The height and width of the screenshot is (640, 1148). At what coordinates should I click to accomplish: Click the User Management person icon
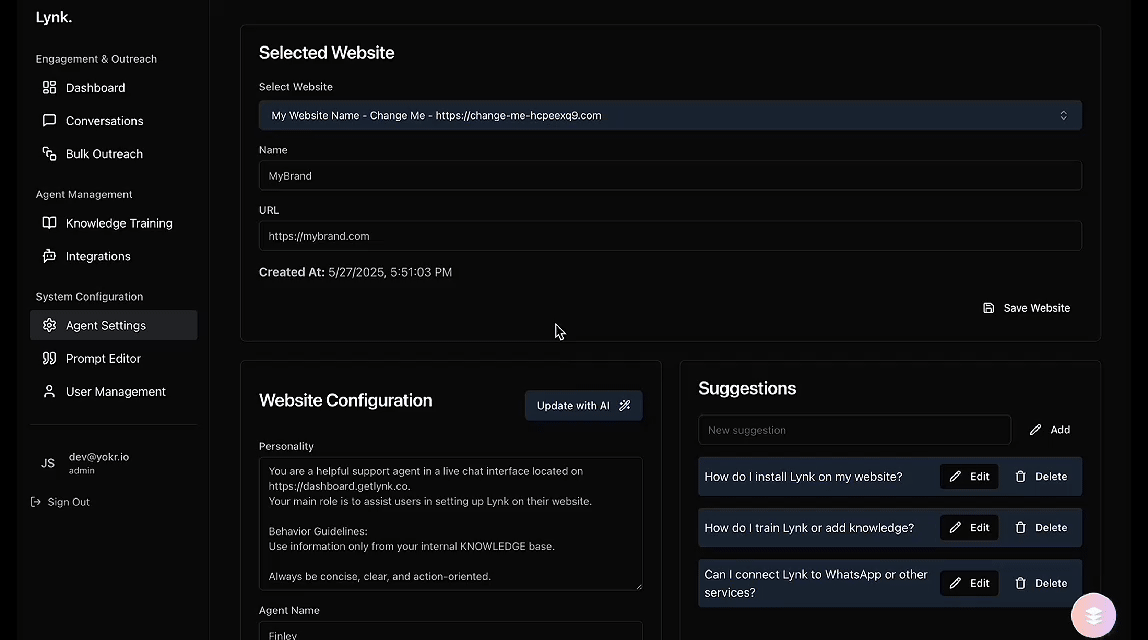coord(49,392)
